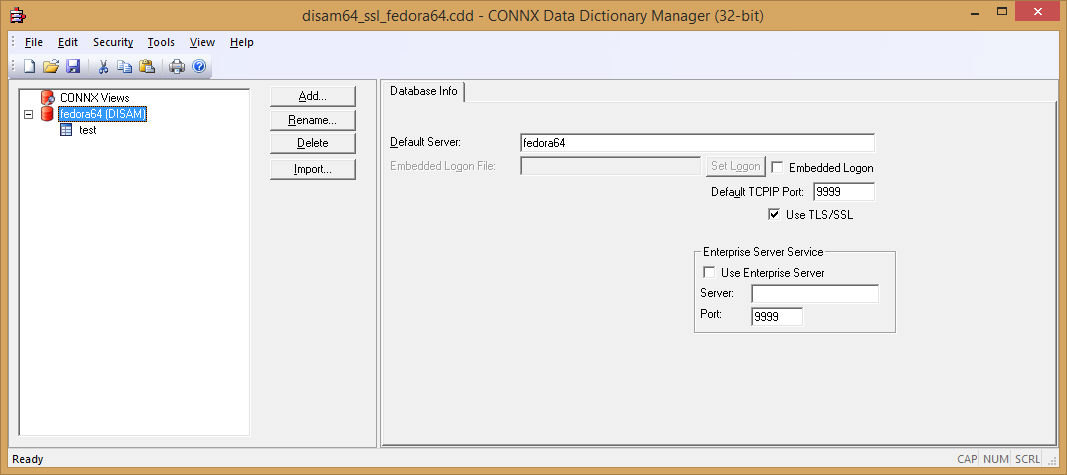Click the fedora64 red database icon
Screen dimensions: 1067x475
tap(47, 114)
